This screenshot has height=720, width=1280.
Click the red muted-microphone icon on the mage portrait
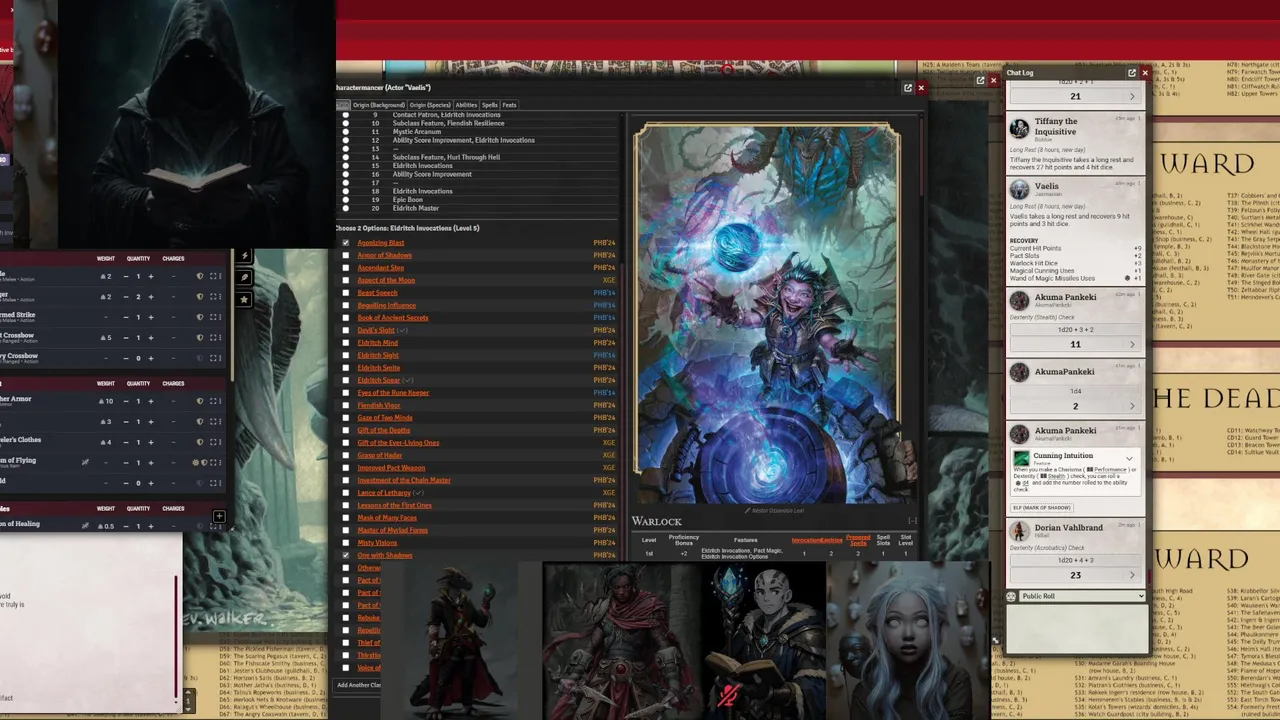pyautogui.click(x=729, y=693)
